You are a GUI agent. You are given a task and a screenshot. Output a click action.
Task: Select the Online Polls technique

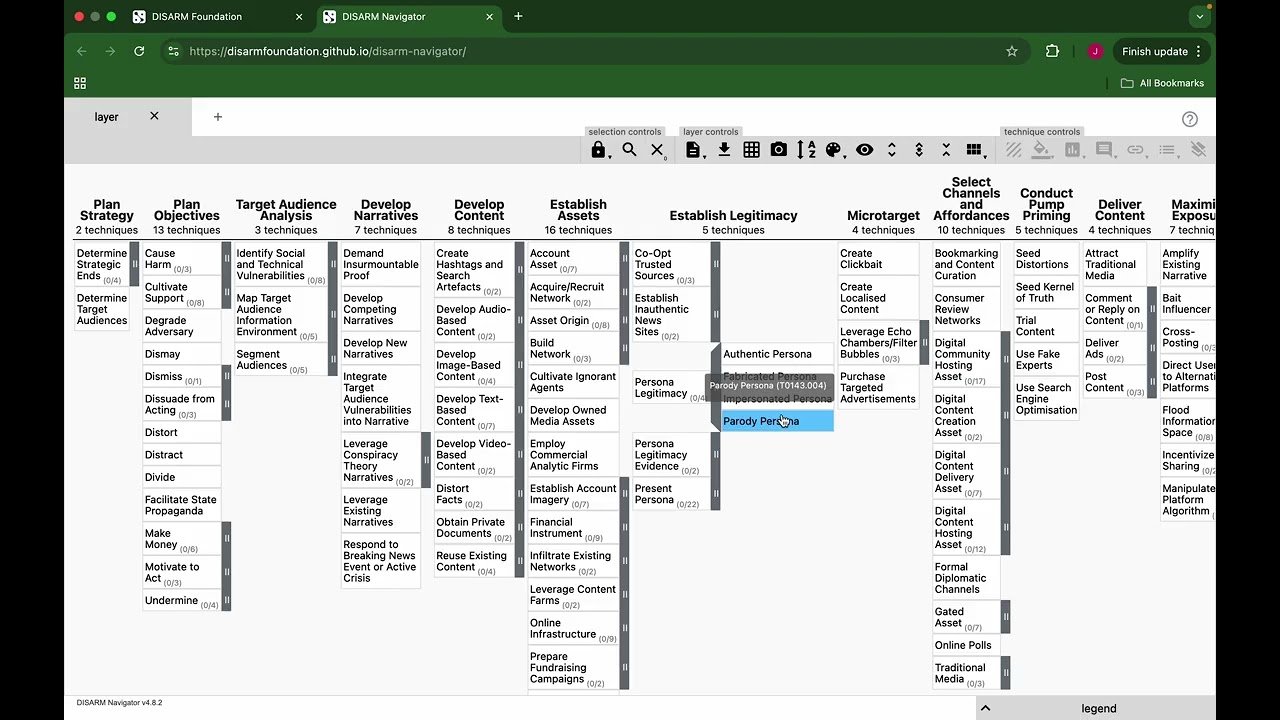click(x=964, y=645)
